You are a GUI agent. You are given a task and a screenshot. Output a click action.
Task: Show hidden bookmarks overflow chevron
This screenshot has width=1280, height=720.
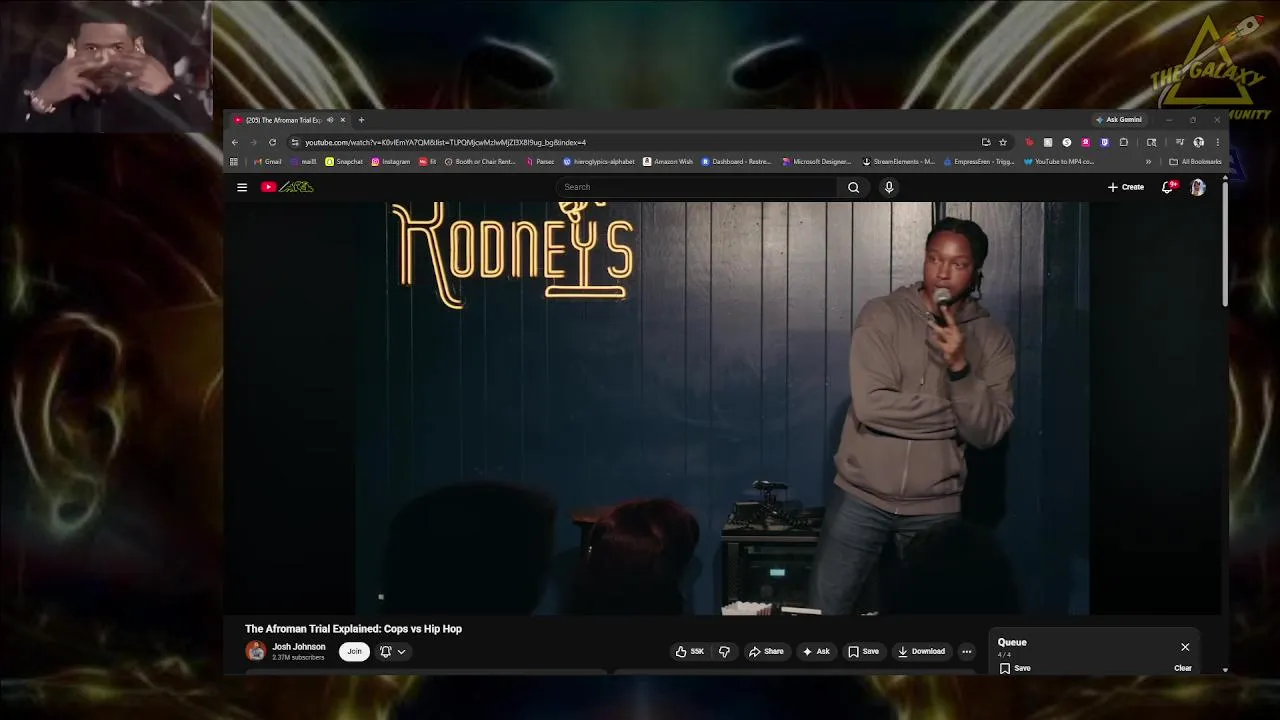(x=1148, y=161)
